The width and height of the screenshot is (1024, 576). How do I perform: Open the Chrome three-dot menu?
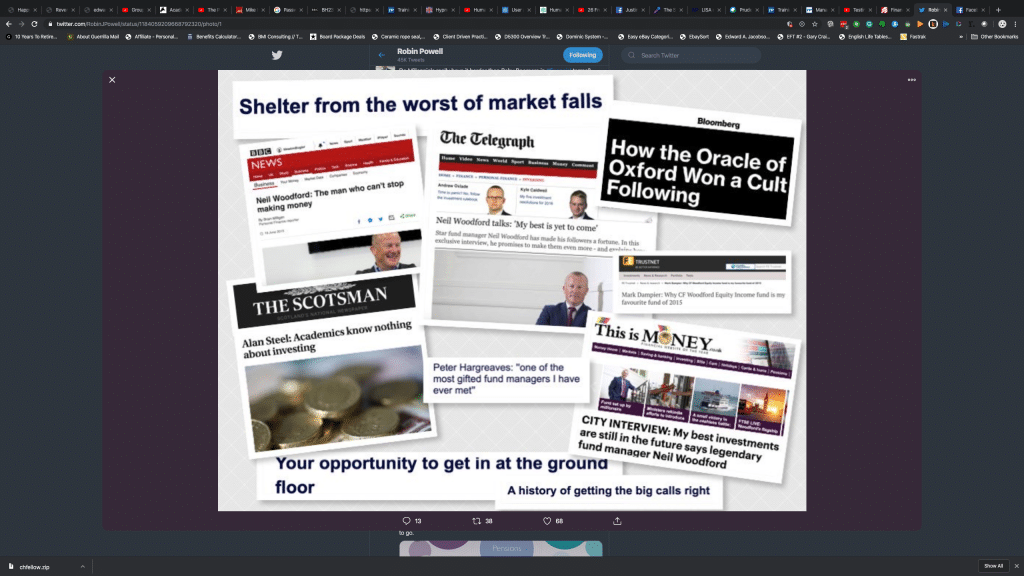click(1016, 24)
